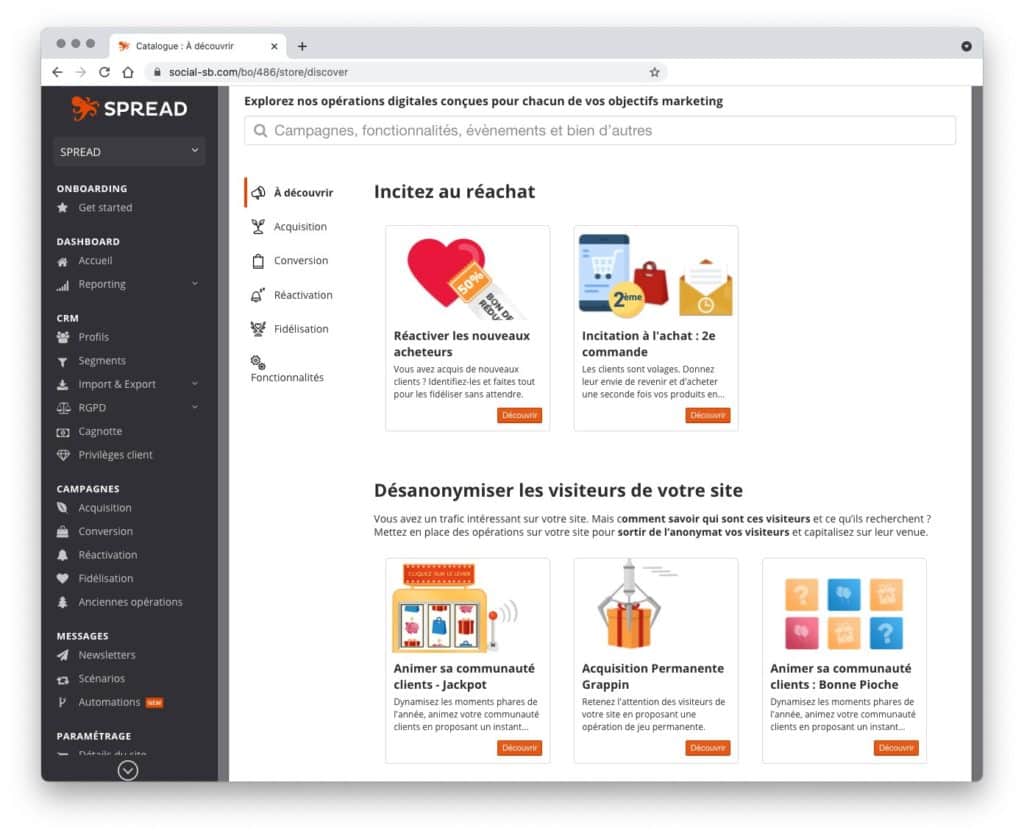Reload the page in the browser

104,72
